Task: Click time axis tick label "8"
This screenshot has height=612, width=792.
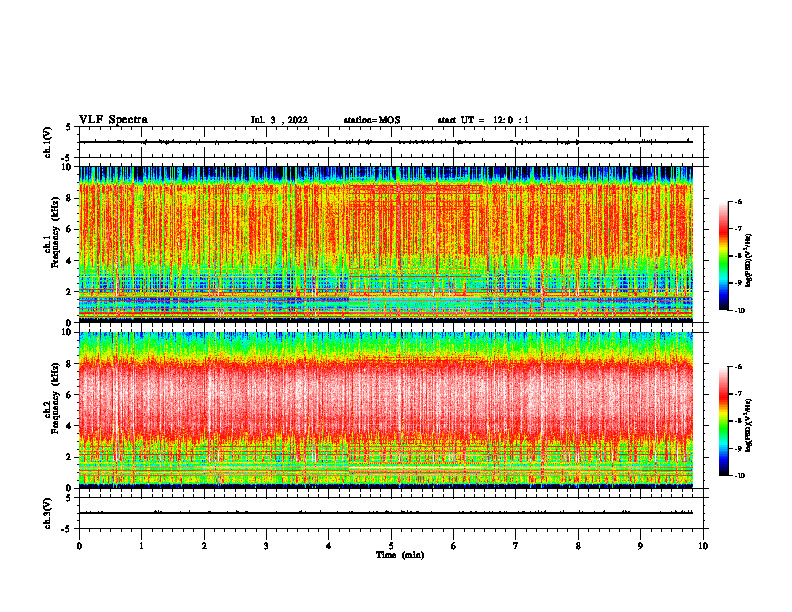Action: [578, 546]
